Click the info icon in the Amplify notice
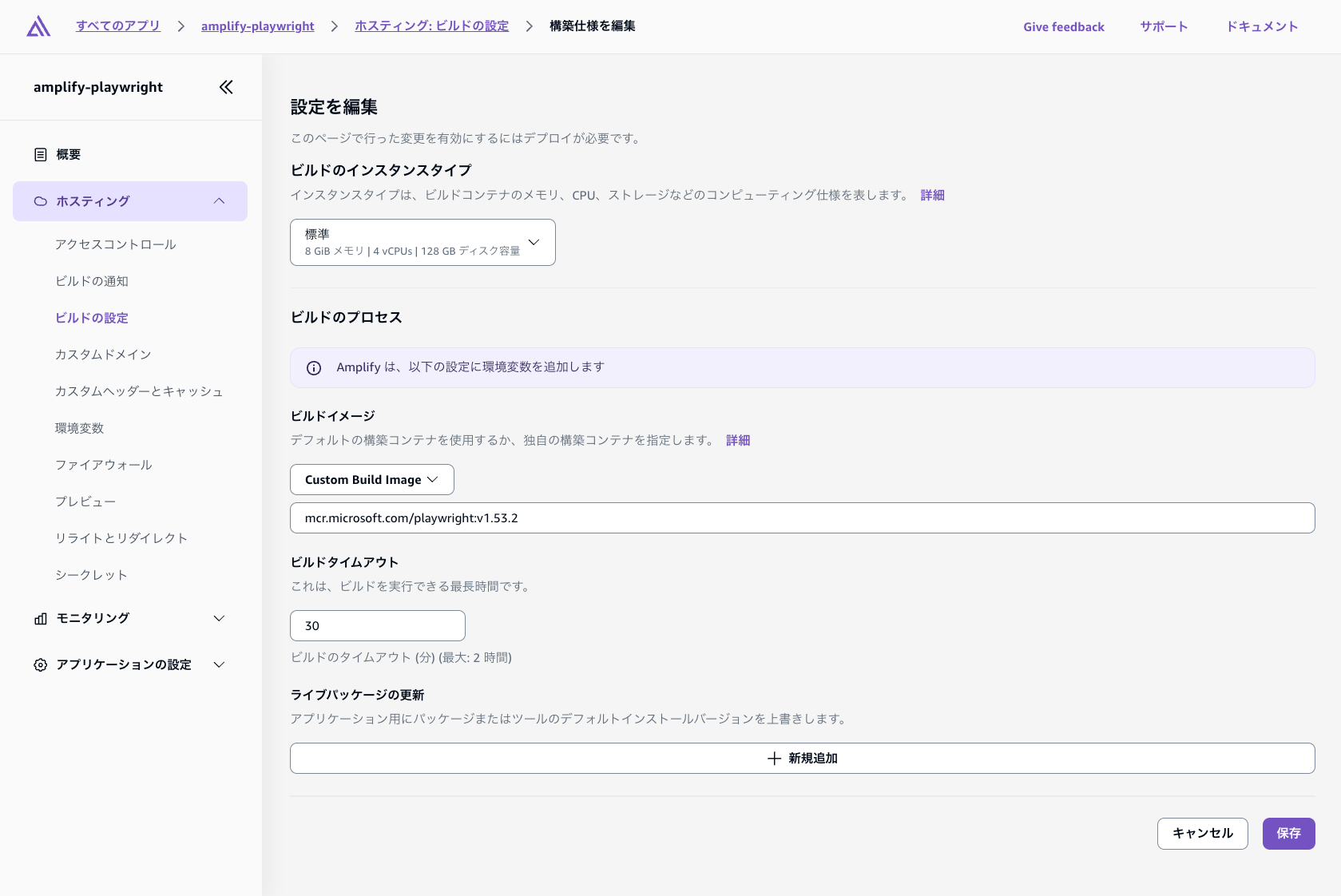Screen dimensions: 1341x896 pos(314,368)
